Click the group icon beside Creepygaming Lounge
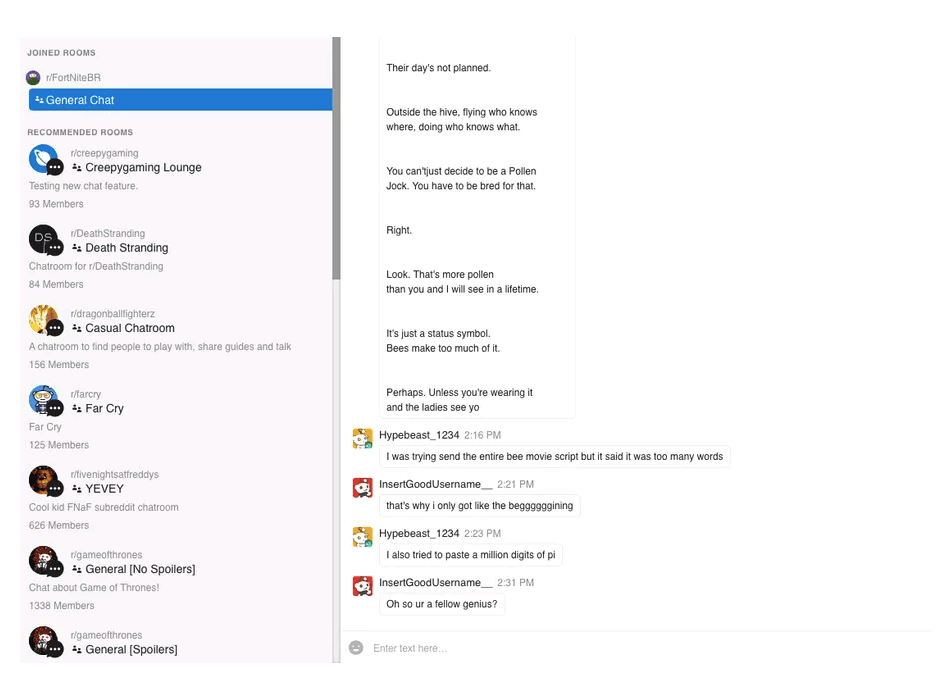 pos(77,167)
